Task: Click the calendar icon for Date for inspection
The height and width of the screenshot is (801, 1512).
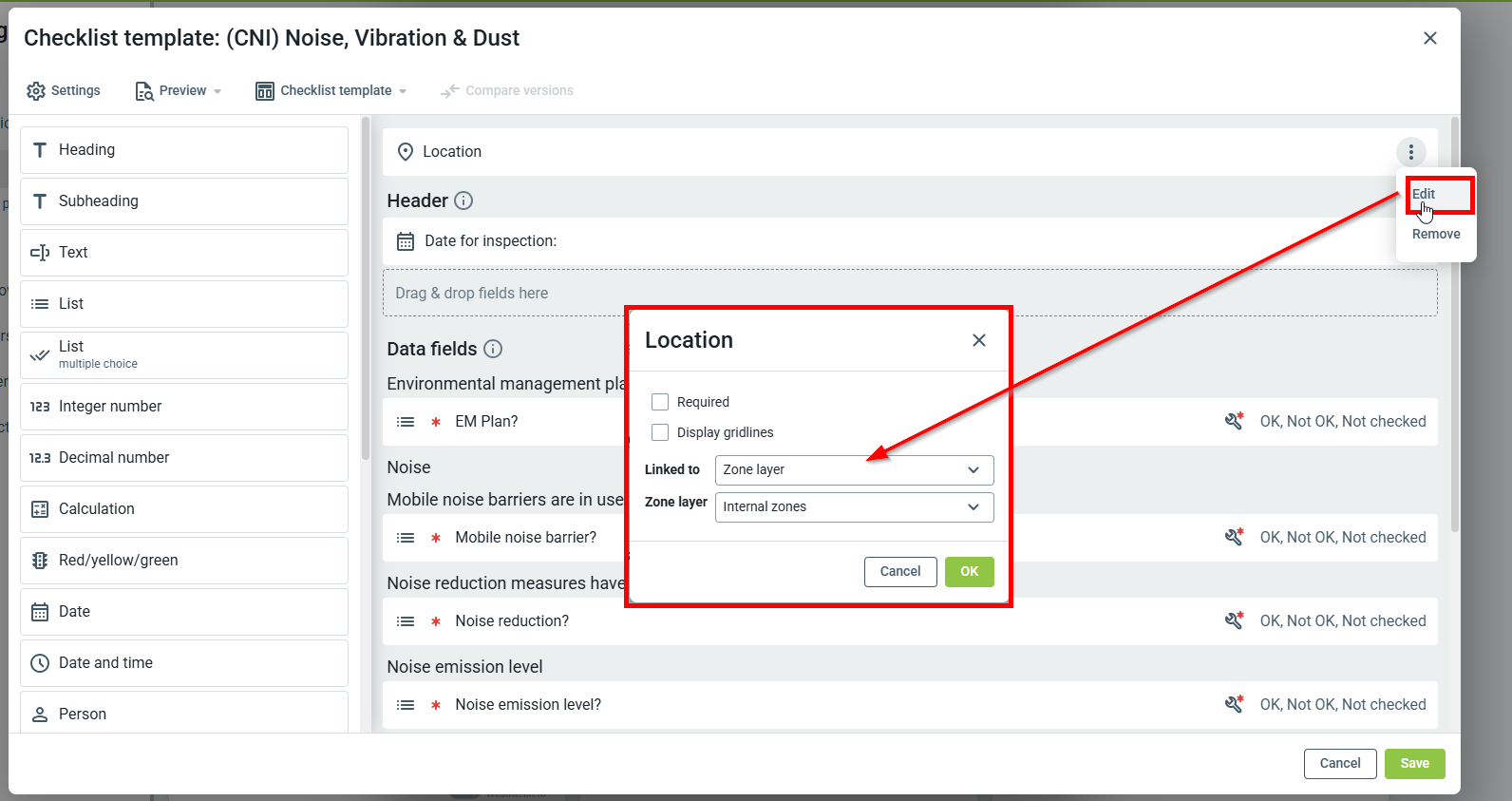Action: 406,241
